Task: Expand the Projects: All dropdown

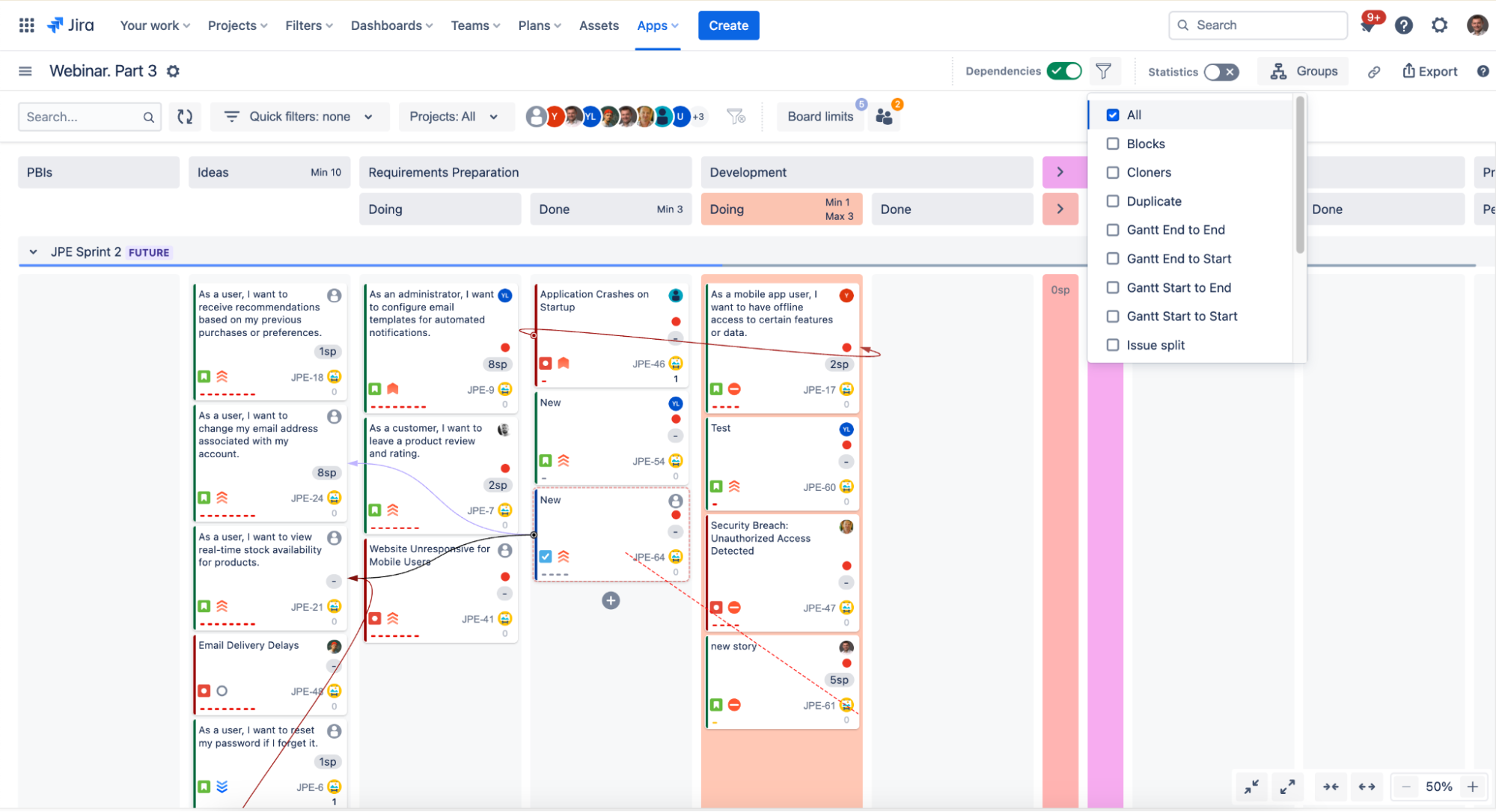Action: point(454,117)
